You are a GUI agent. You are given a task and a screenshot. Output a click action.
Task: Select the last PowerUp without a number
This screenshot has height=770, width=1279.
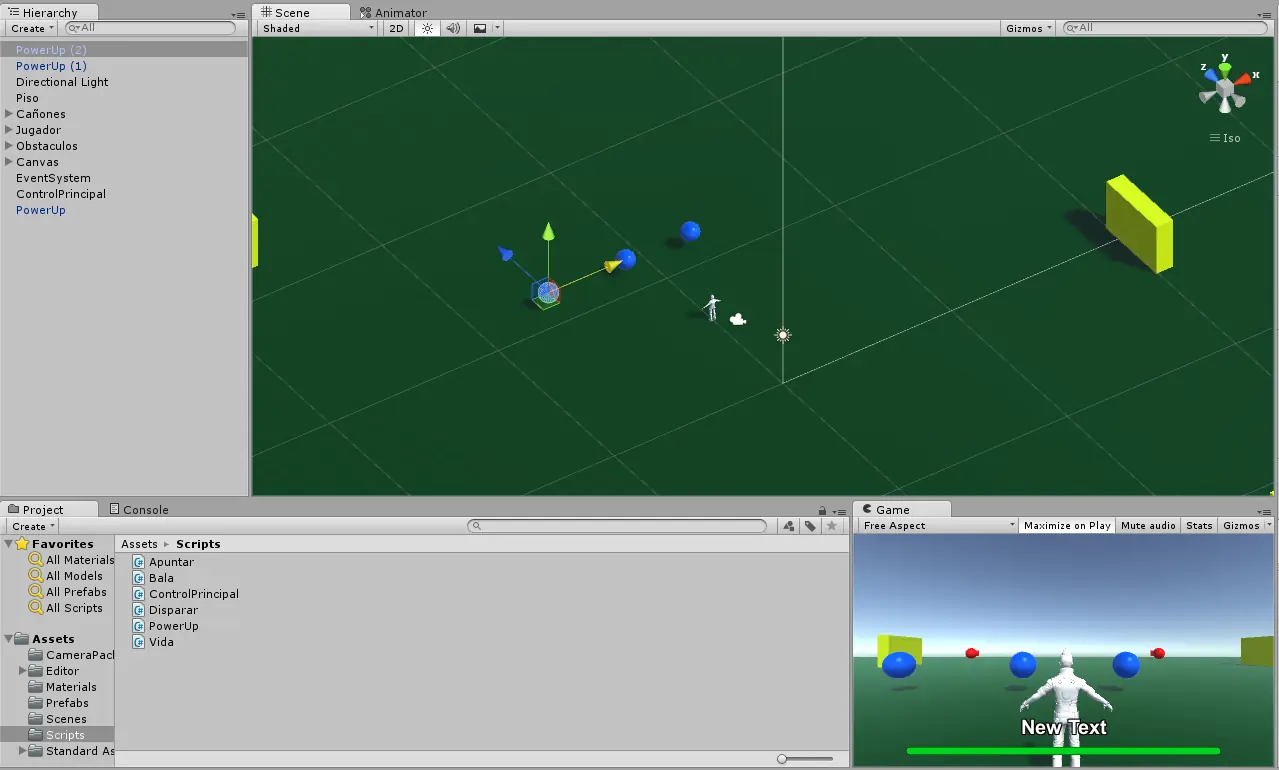(x=124, y=210)
